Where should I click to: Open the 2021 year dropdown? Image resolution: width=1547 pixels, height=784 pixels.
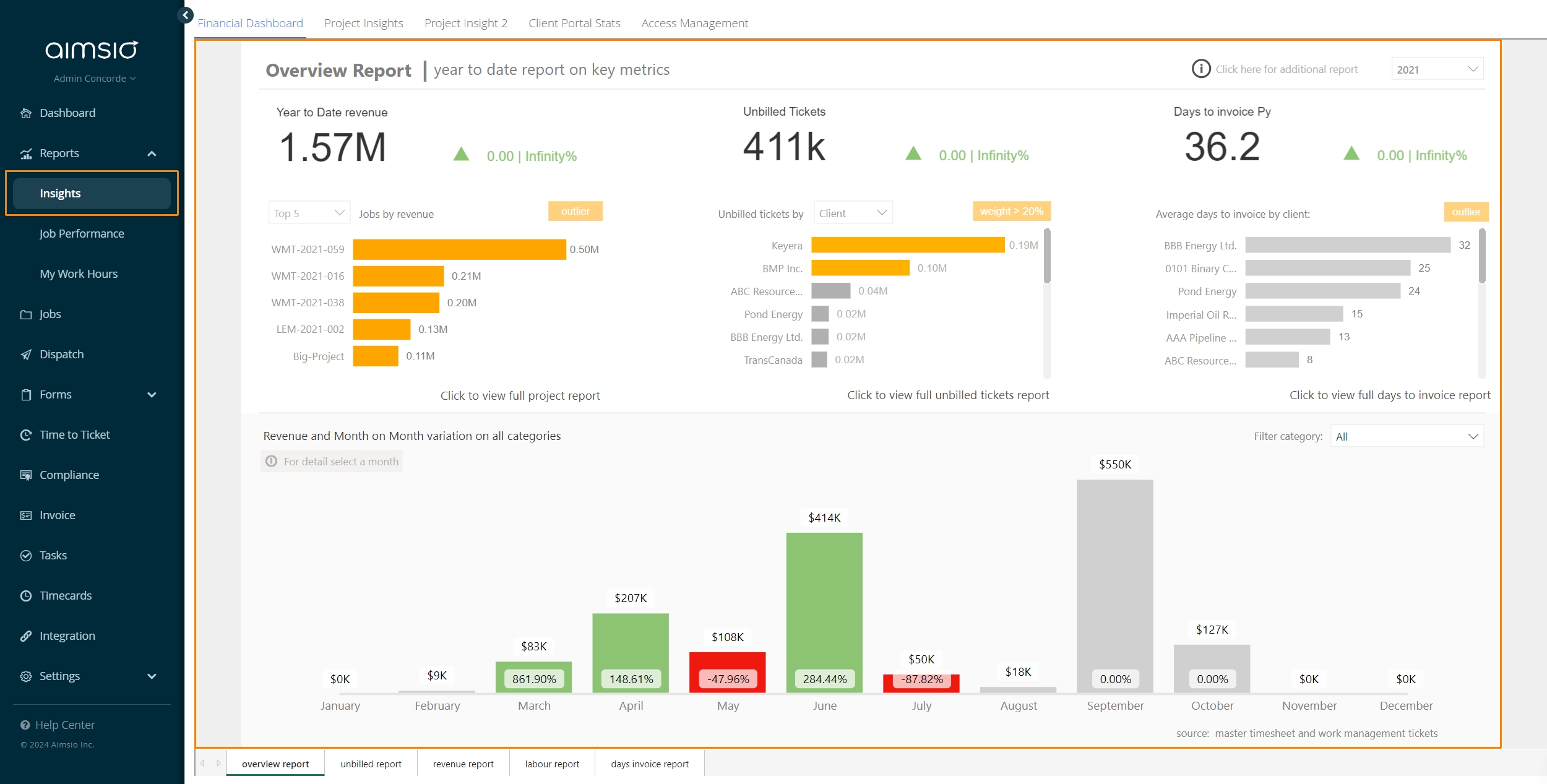[1437, 69]
